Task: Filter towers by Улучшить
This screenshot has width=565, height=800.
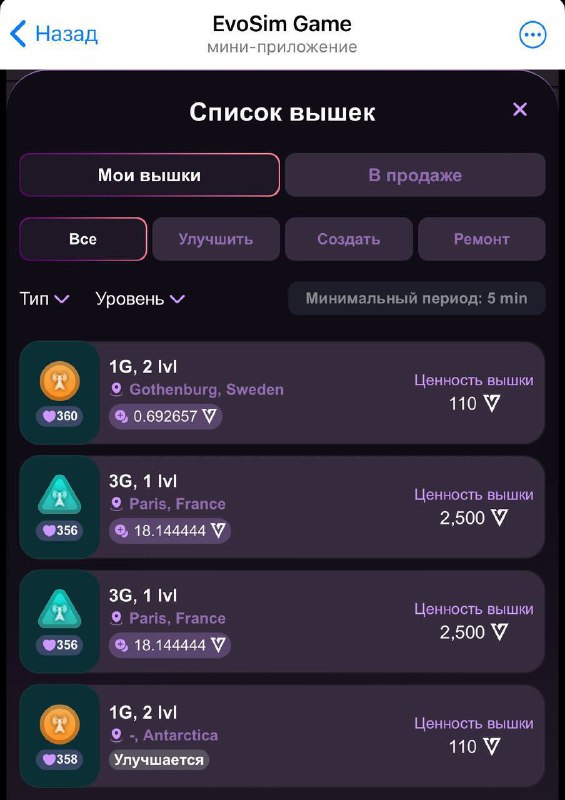Action: pos(216,239)
